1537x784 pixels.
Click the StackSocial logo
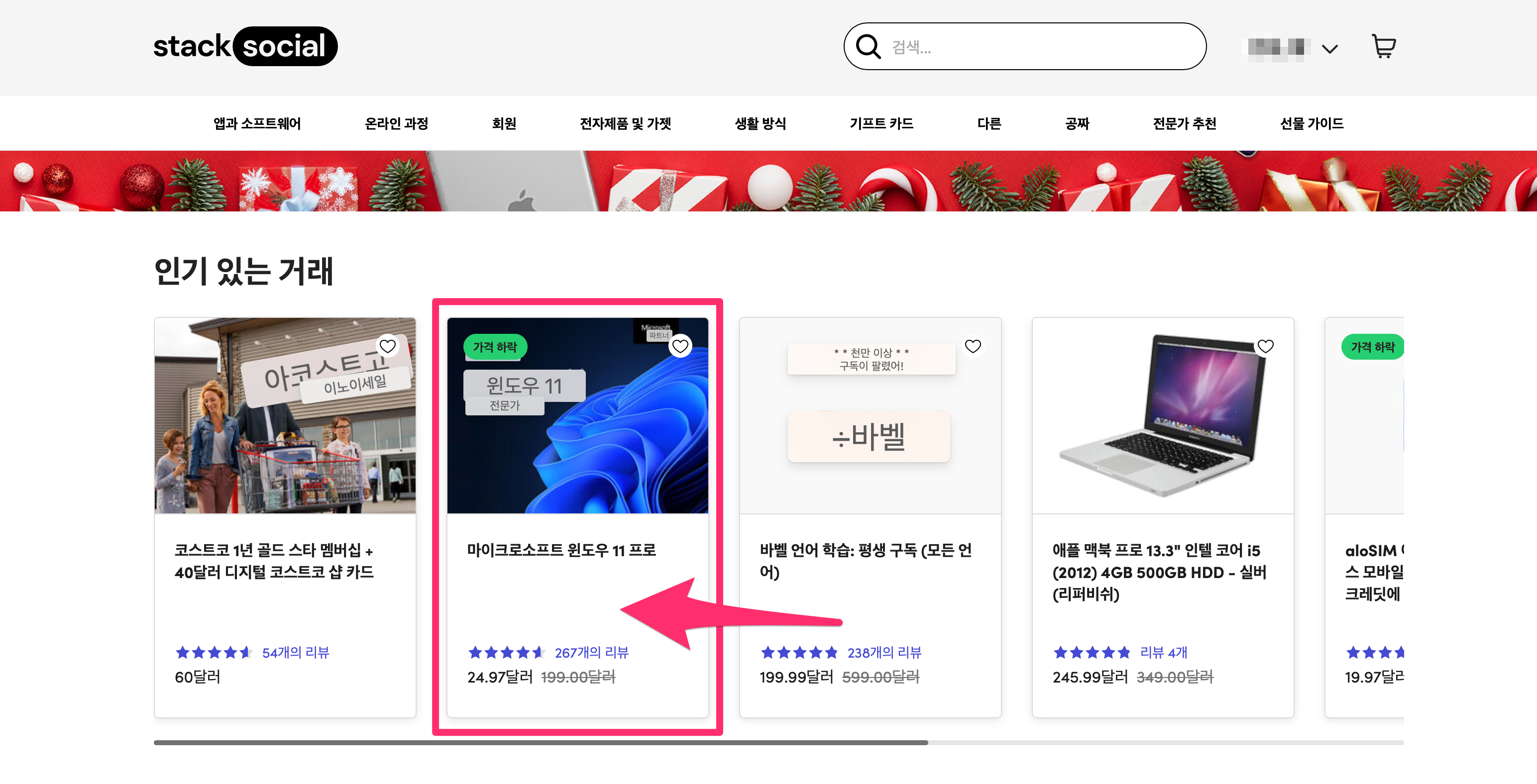click(x=244, y=46)
